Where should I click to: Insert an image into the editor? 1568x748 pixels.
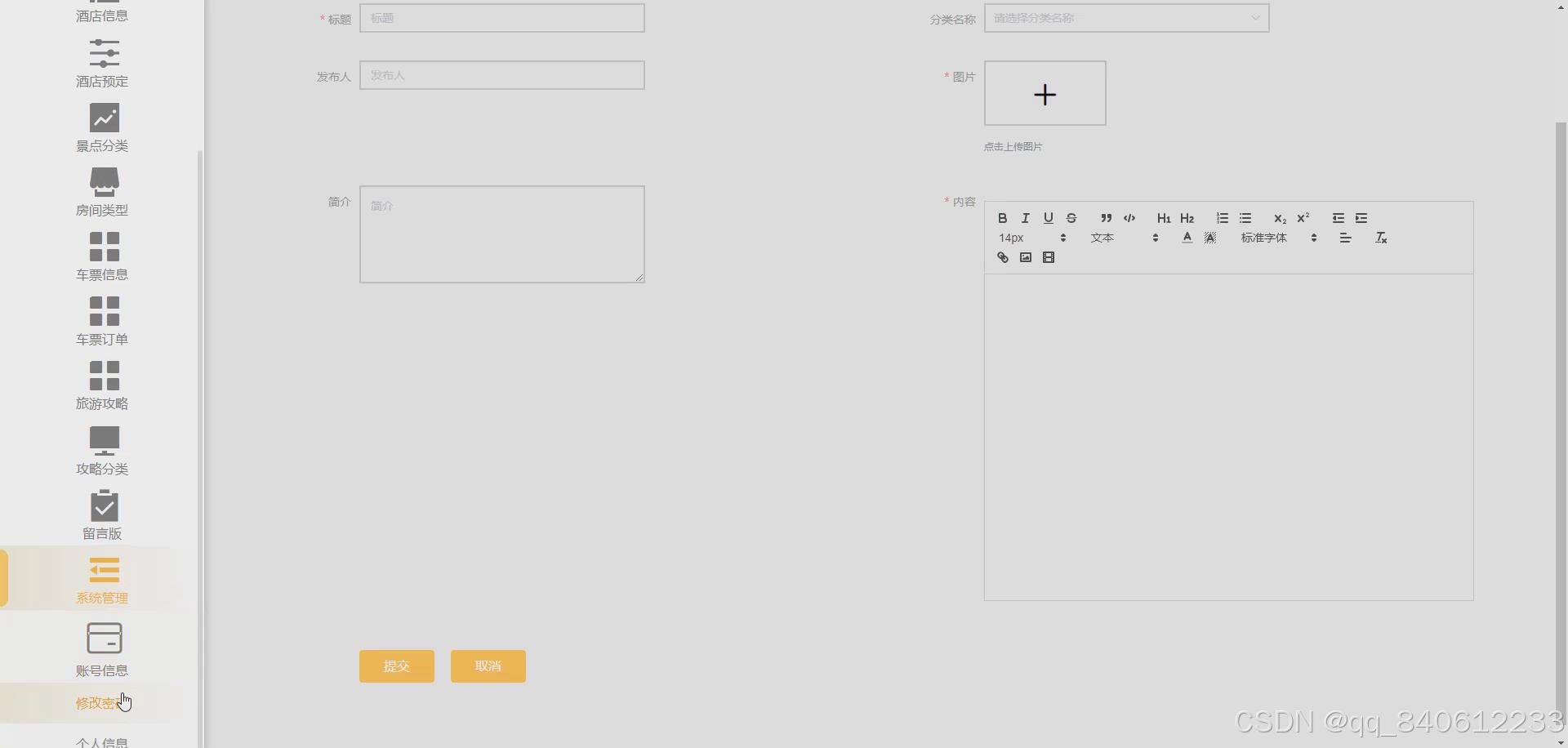1025,257
